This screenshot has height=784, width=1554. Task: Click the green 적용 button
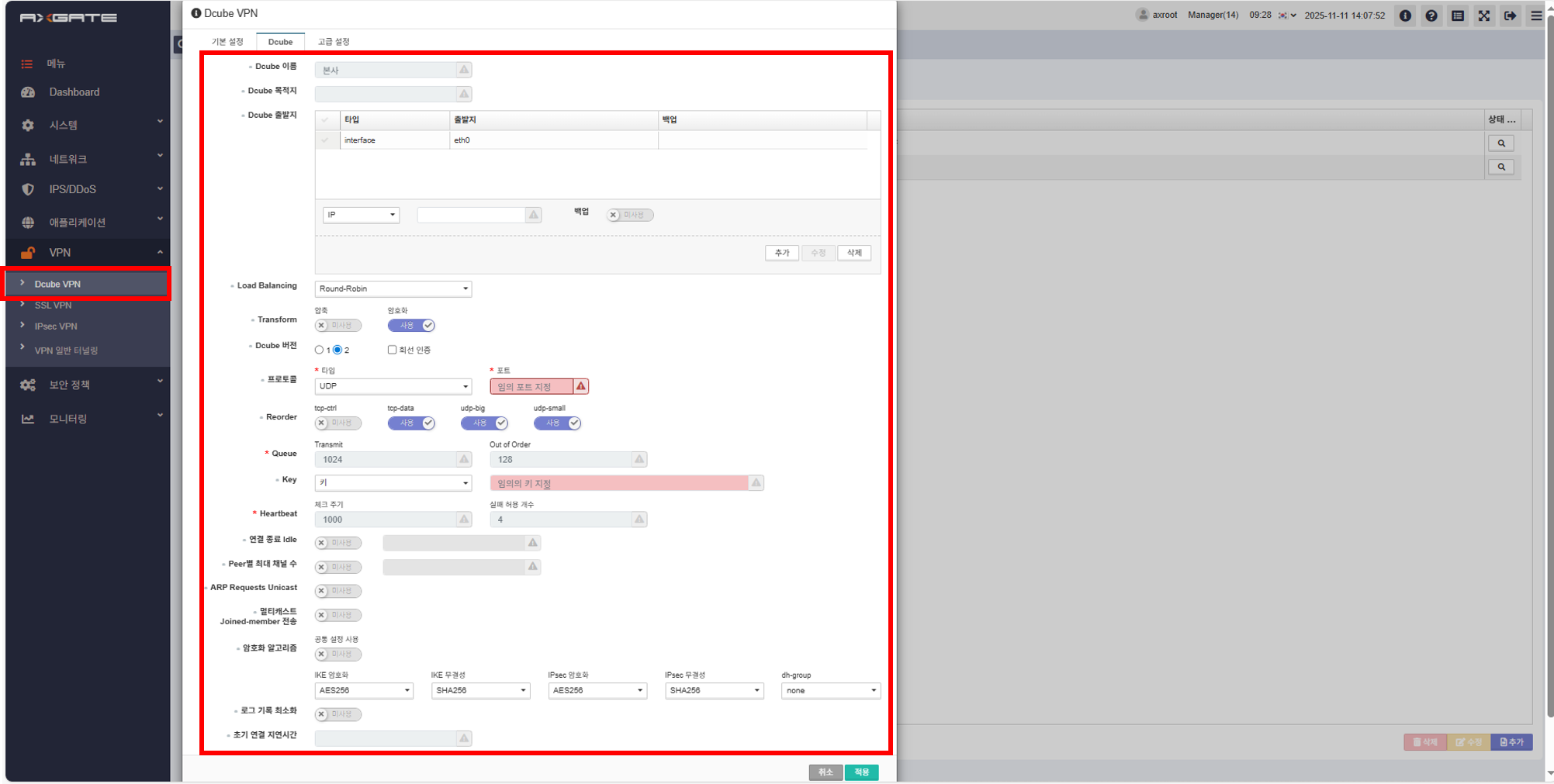[x=862, y=772]
